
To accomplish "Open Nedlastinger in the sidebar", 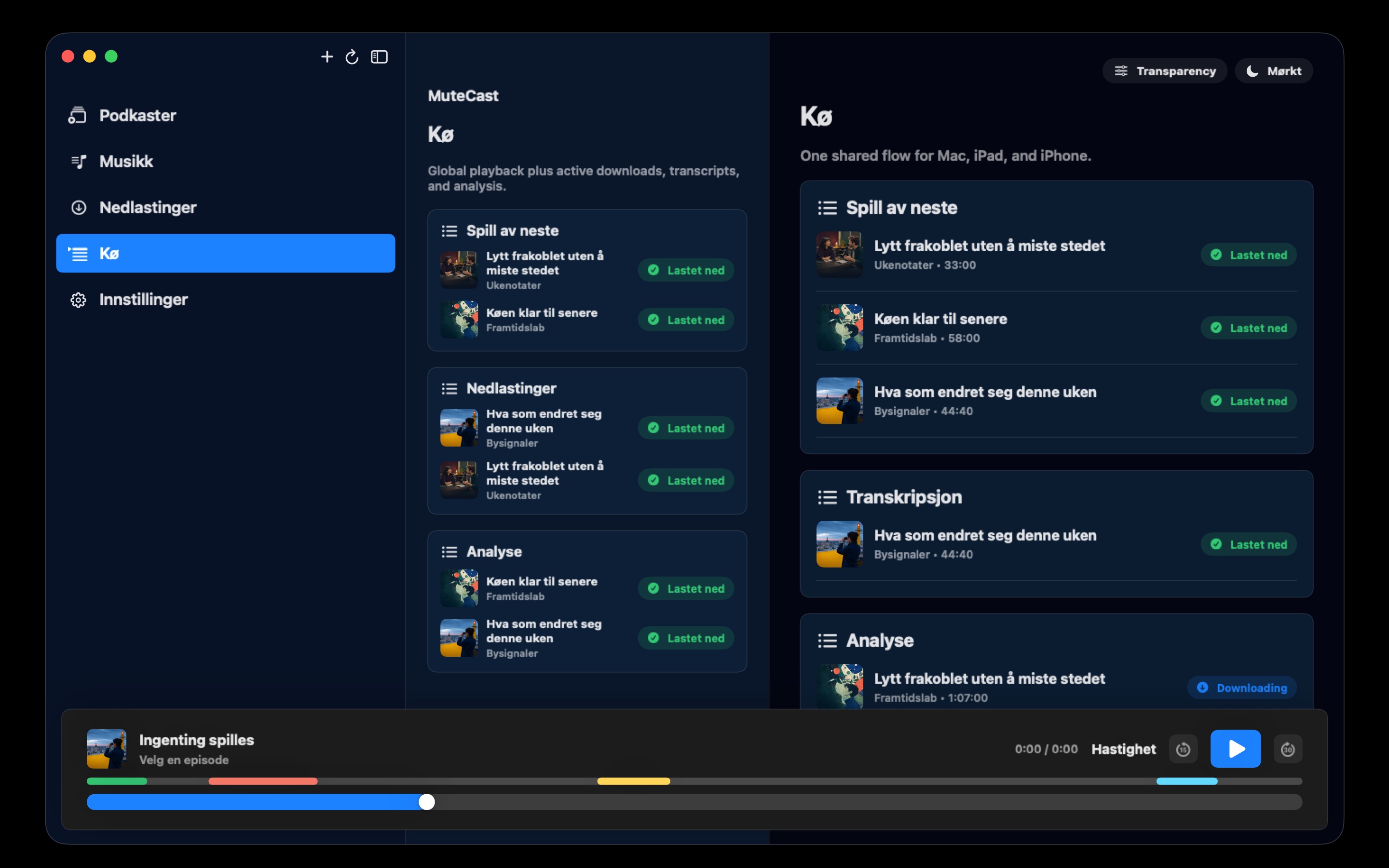I will (225, 207).
